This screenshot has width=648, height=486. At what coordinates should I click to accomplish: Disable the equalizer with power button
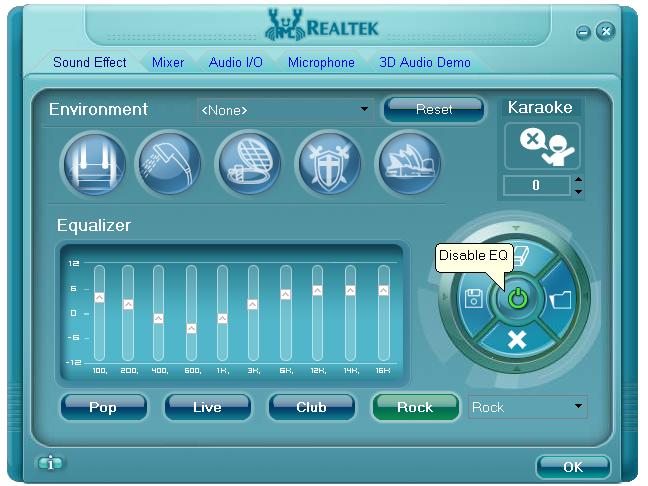(x=517, y=298)
